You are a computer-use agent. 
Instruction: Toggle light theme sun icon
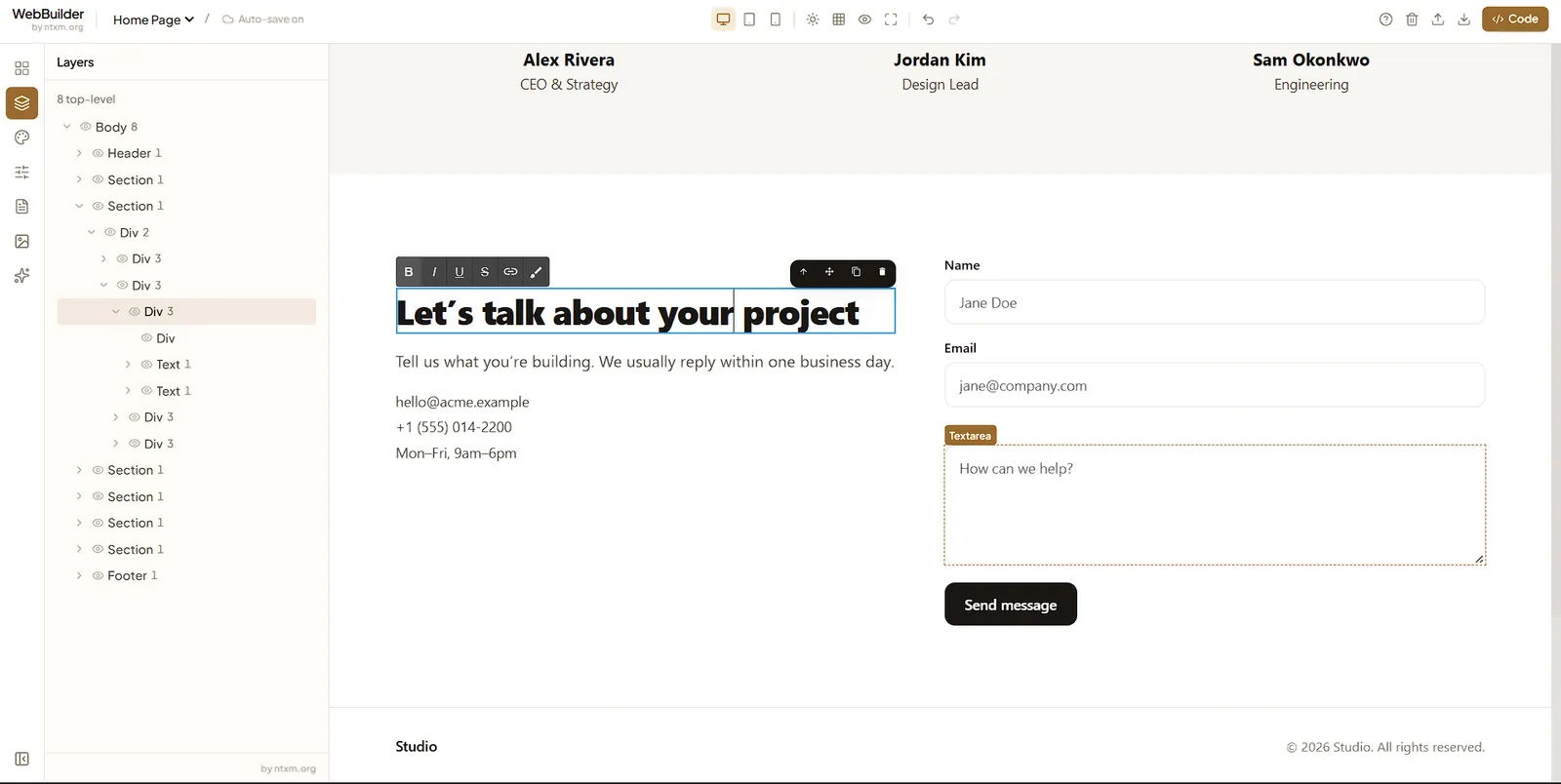point(813,20)
